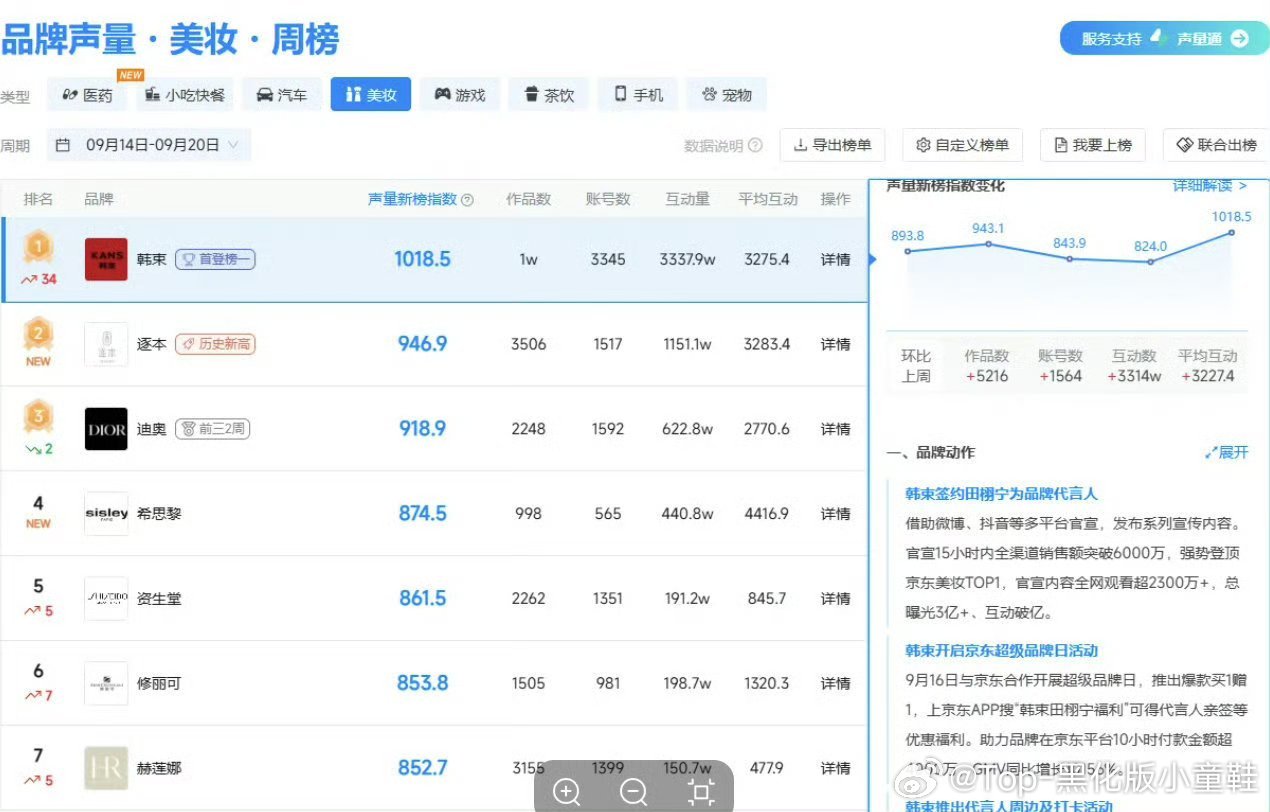Open 详情 for 希思黎 row

(x=836, y=514)
